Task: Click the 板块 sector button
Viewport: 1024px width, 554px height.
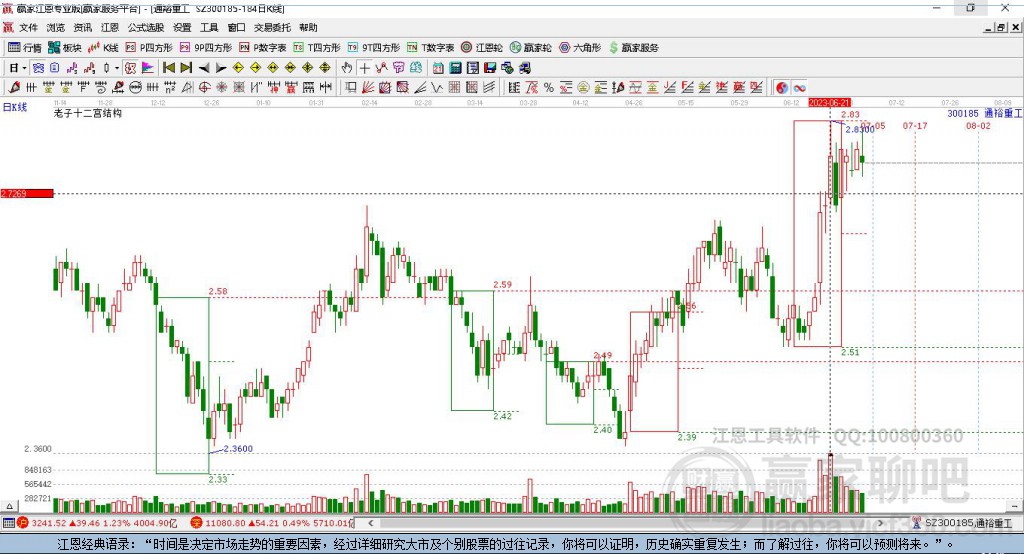Action: click(x=64, y=47)
